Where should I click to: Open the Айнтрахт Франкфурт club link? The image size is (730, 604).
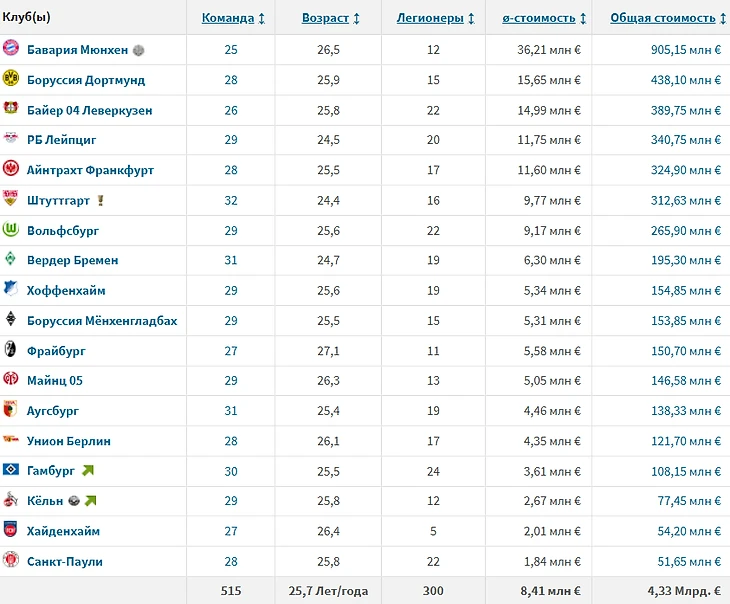tap(90, 170)
